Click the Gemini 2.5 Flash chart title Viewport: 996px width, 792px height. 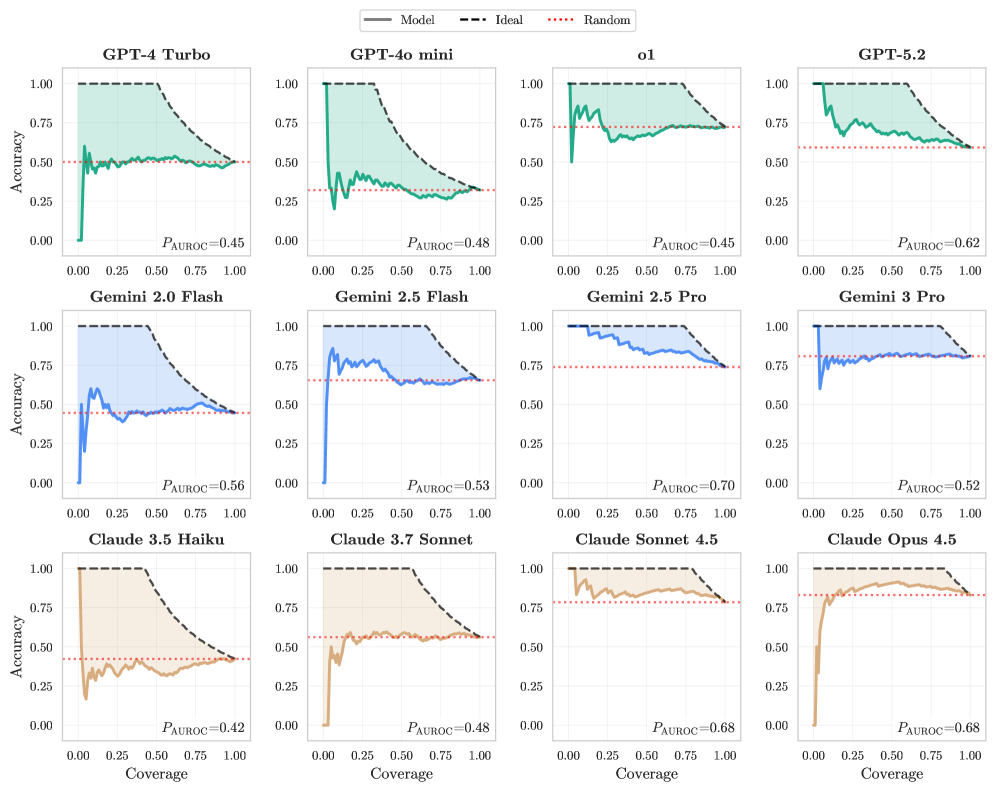click(401, 297)
